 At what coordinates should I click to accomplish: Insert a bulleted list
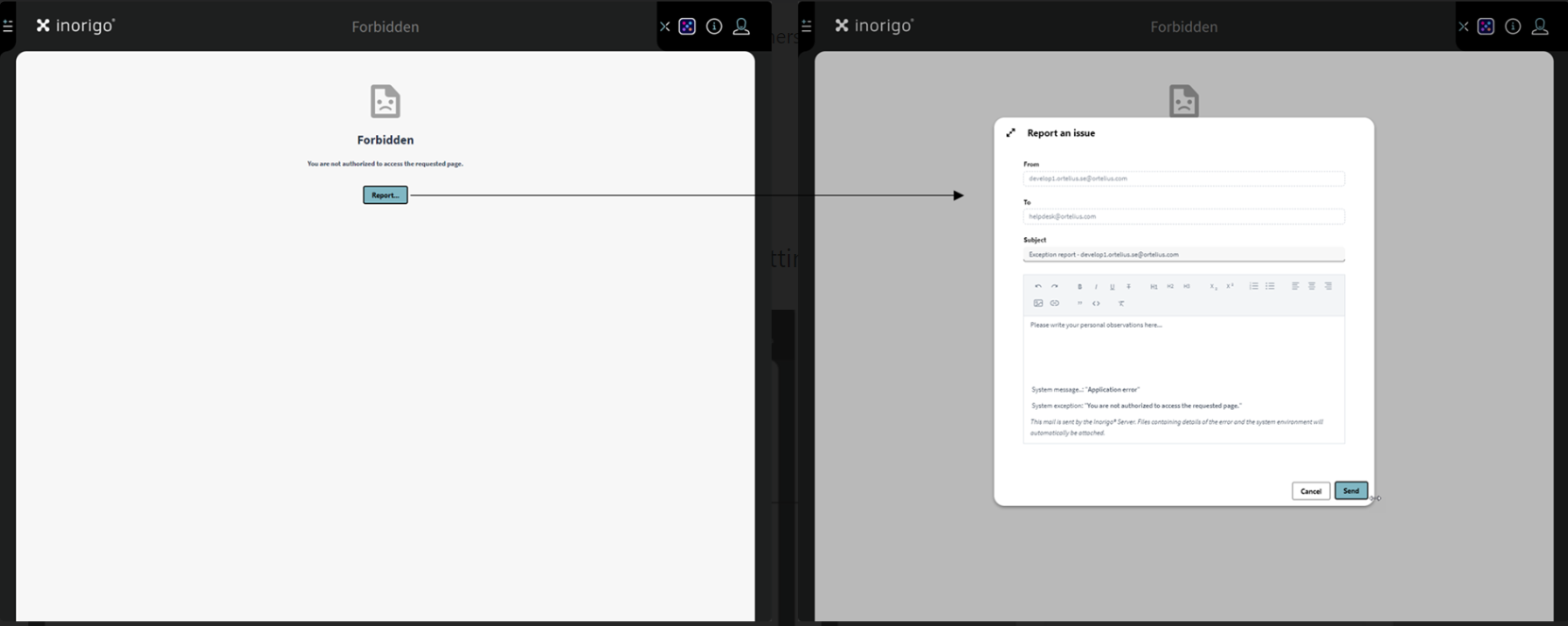coord(1270,286)
